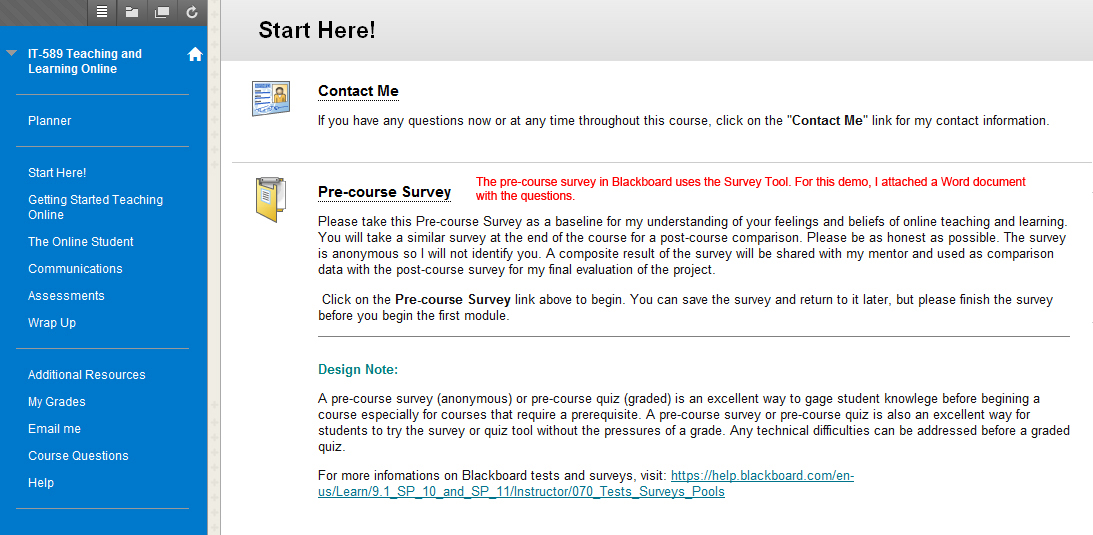View My Grades in the sidebar
Image resolution: width=1093 pixels, height=535 pixels.
[57, 402]
